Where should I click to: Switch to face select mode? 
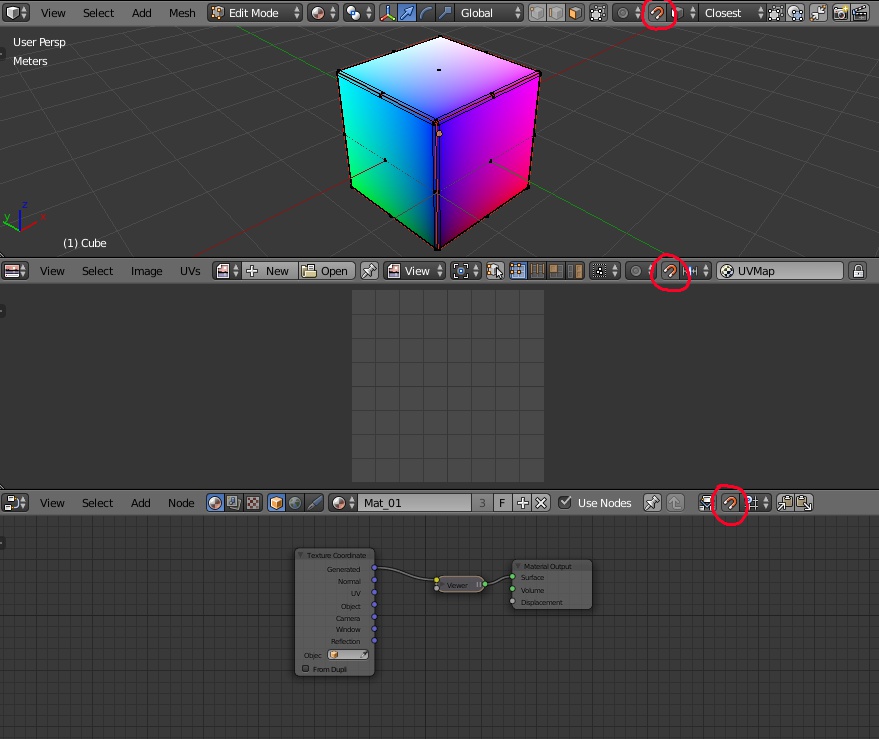coord(575,13)
